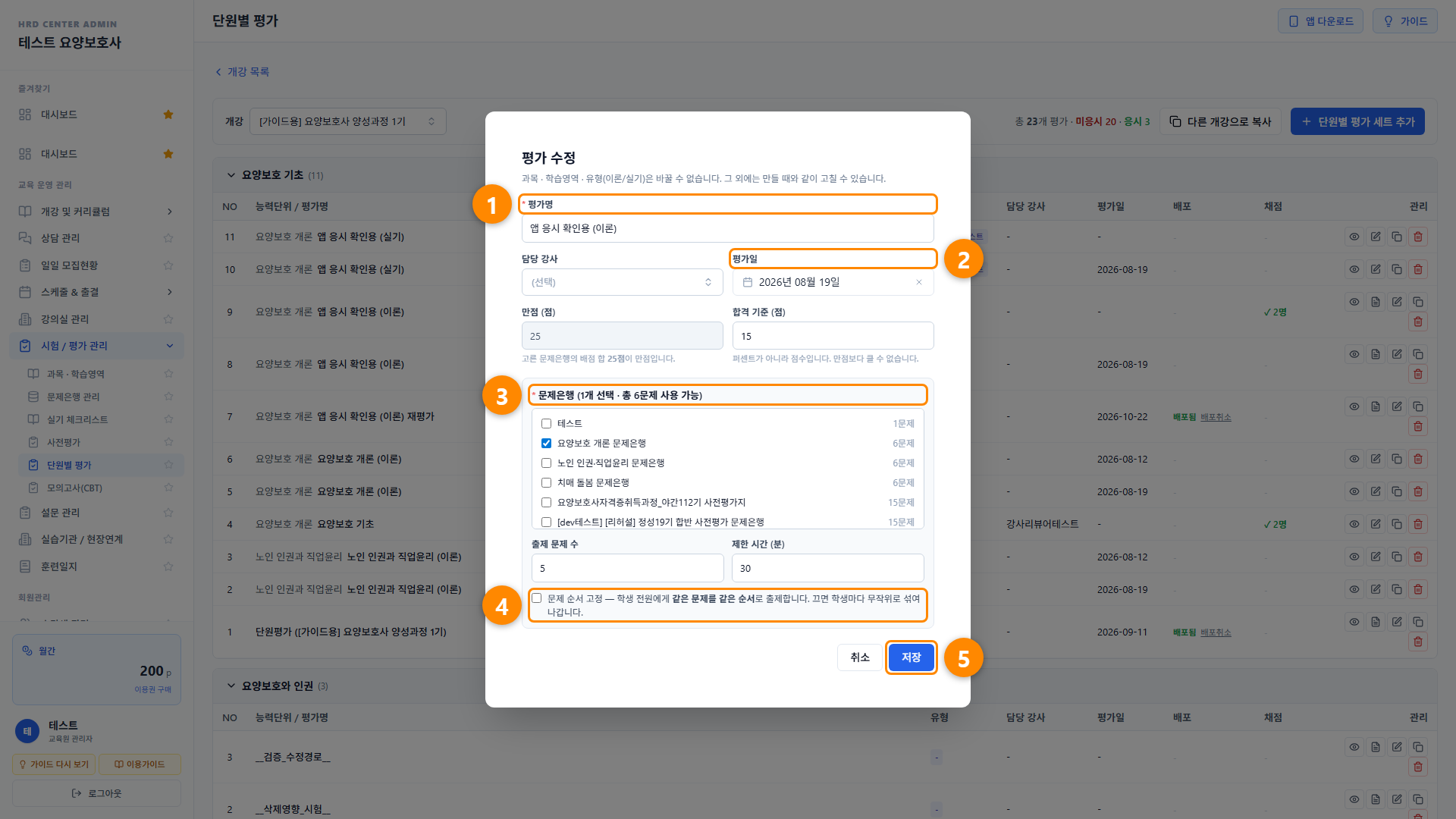Viewport: 1456px width, 819px height.
Task: Click the 개강 목록 back link
Action: pos(242,72)
